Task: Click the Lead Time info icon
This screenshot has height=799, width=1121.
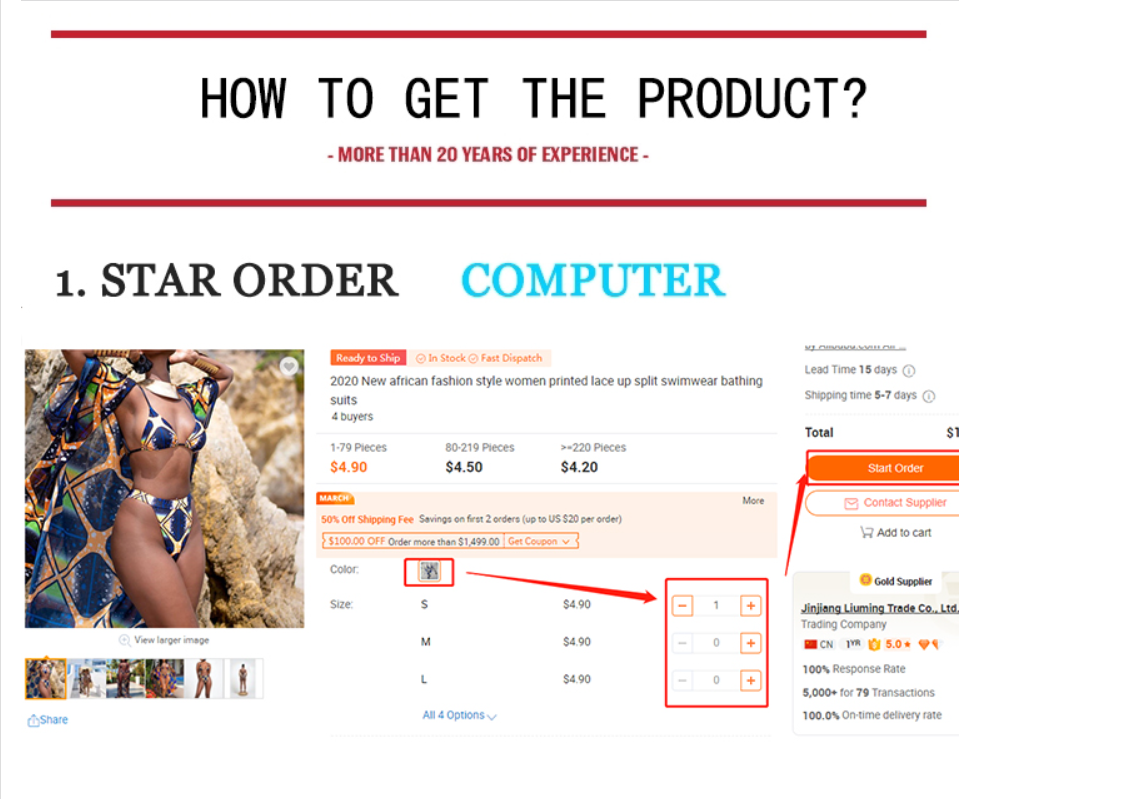Action: 909,370
